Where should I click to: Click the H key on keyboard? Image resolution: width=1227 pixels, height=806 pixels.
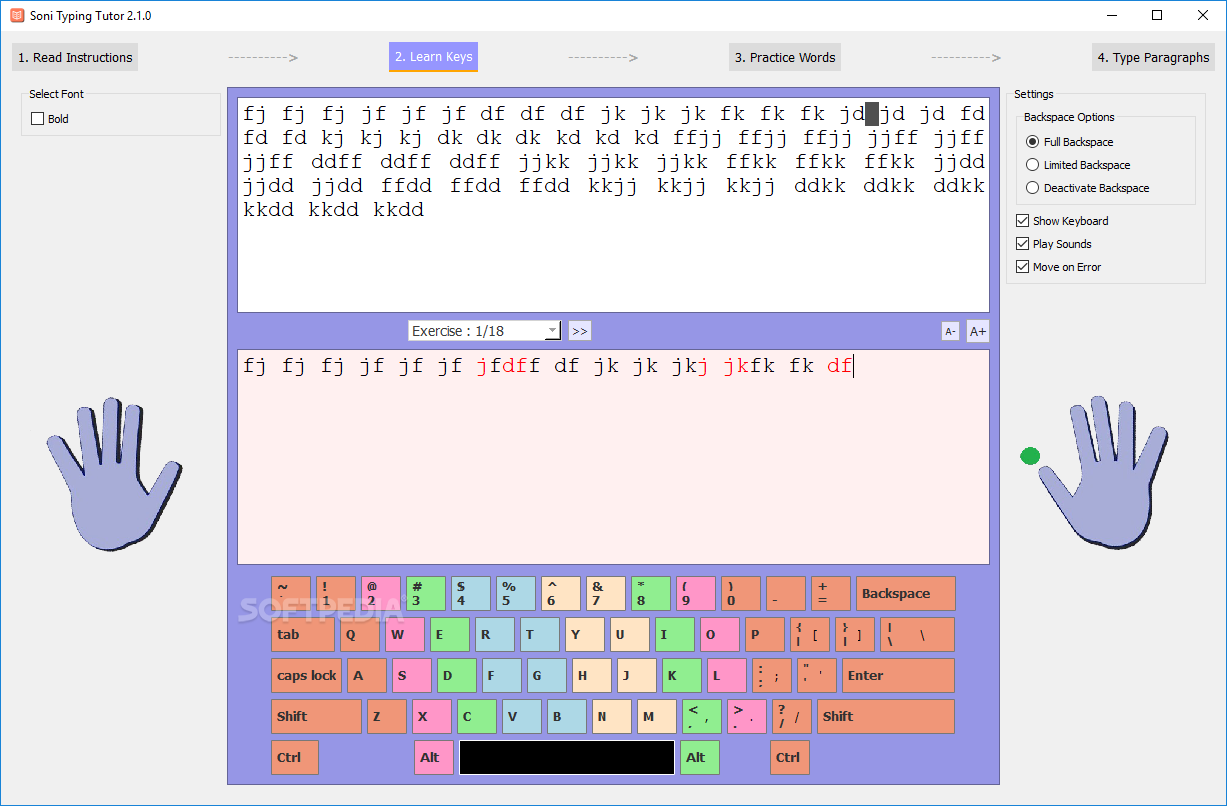pyautogui.click(x=592, y=675)
